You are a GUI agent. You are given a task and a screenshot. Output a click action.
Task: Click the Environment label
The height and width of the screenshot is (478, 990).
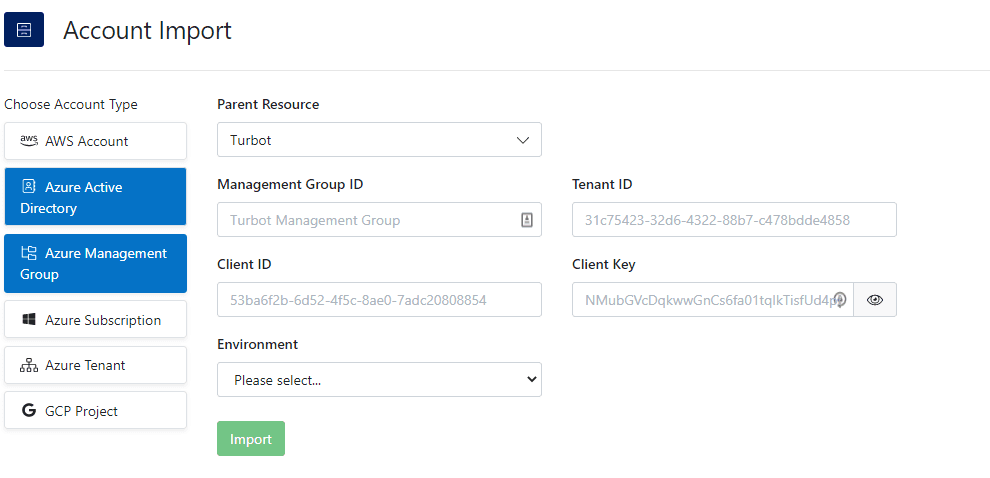[x=257, y=344]
